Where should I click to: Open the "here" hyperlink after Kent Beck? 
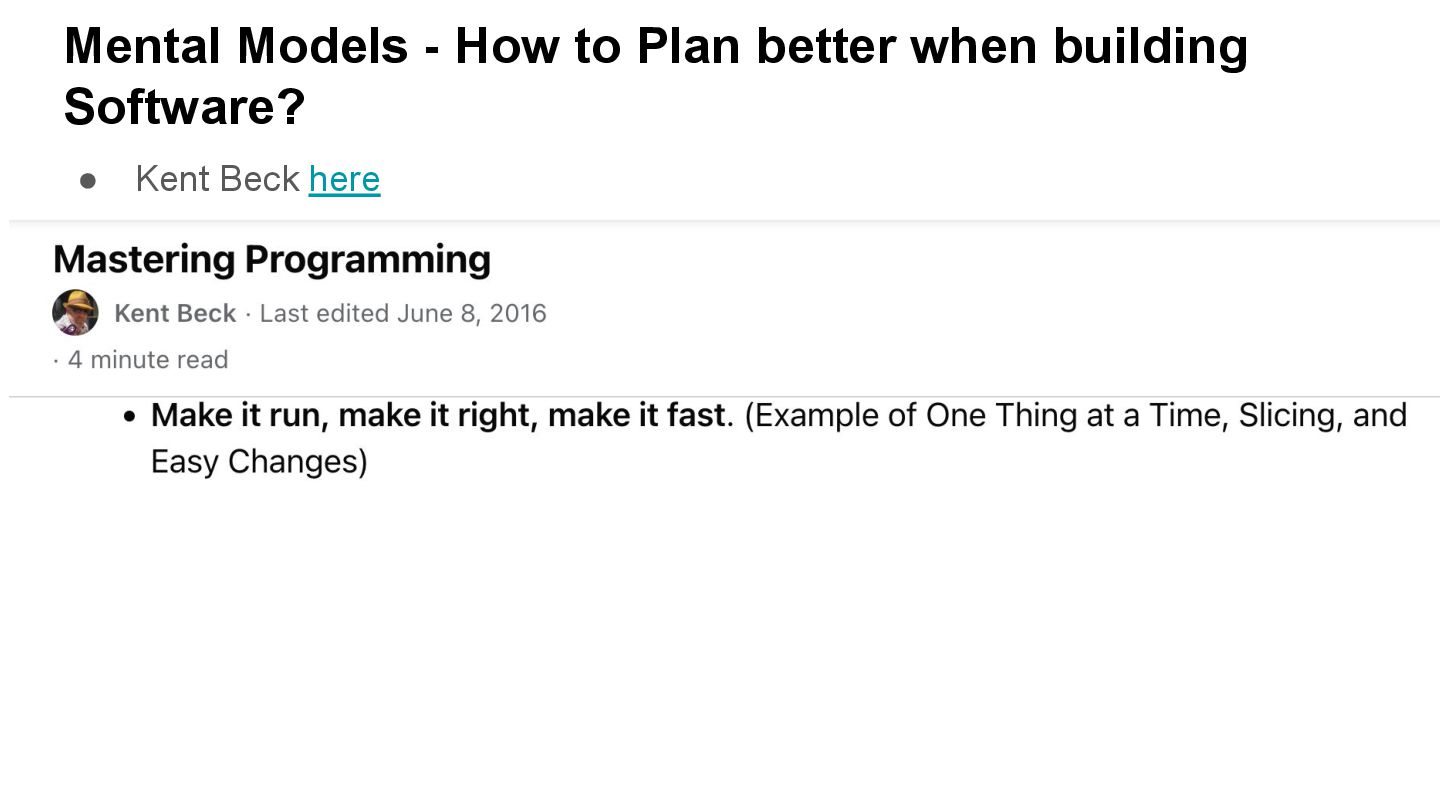click(344, 179)
